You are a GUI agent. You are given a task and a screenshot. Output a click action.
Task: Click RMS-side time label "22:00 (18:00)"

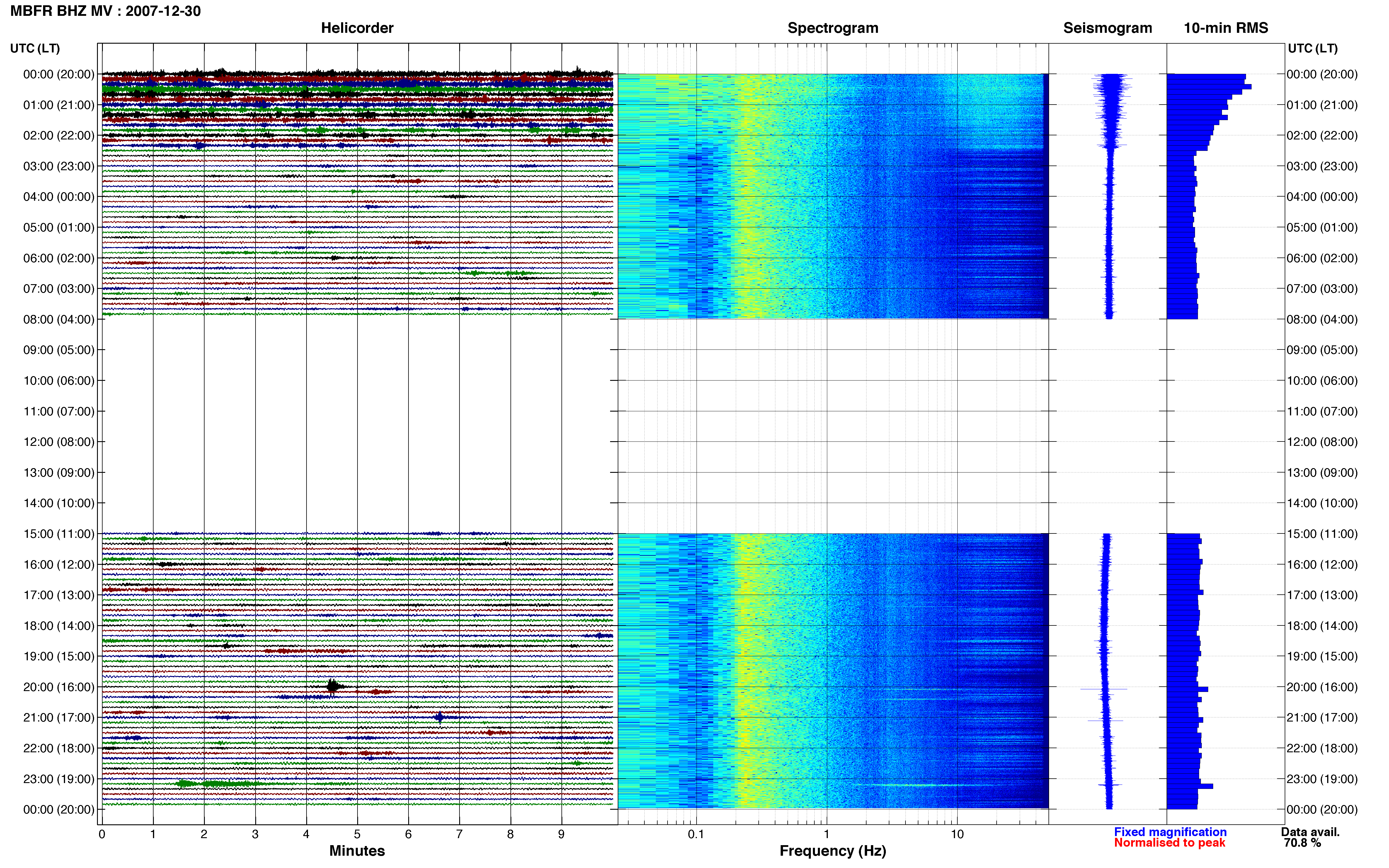[x=1322, y=748]
